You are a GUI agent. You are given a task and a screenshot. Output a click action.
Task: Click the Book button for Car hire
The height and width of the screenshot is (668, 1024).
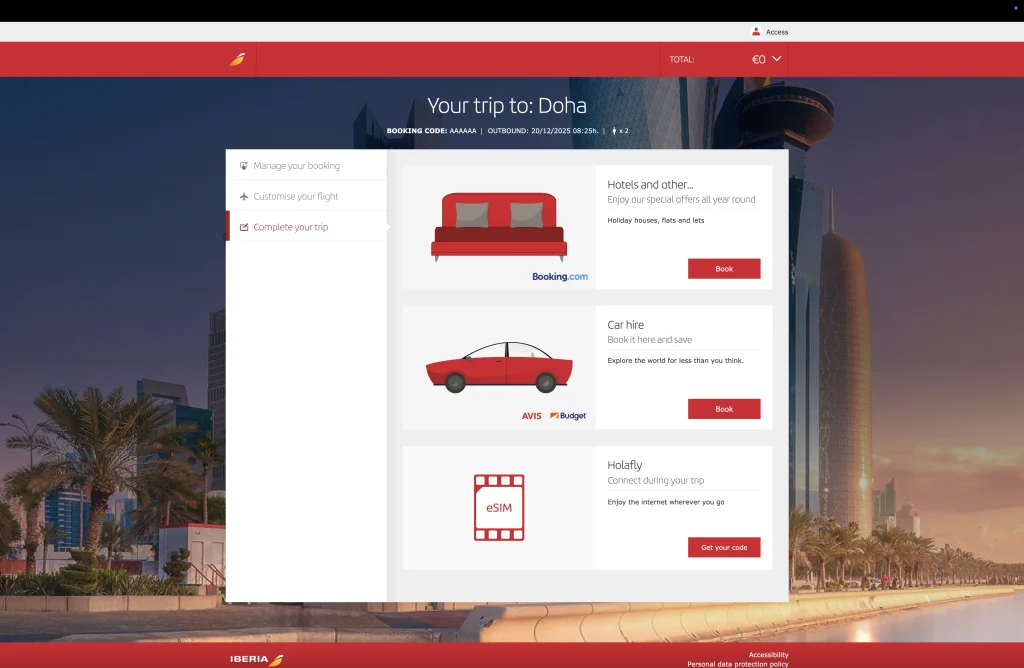[x=724, y=409]
